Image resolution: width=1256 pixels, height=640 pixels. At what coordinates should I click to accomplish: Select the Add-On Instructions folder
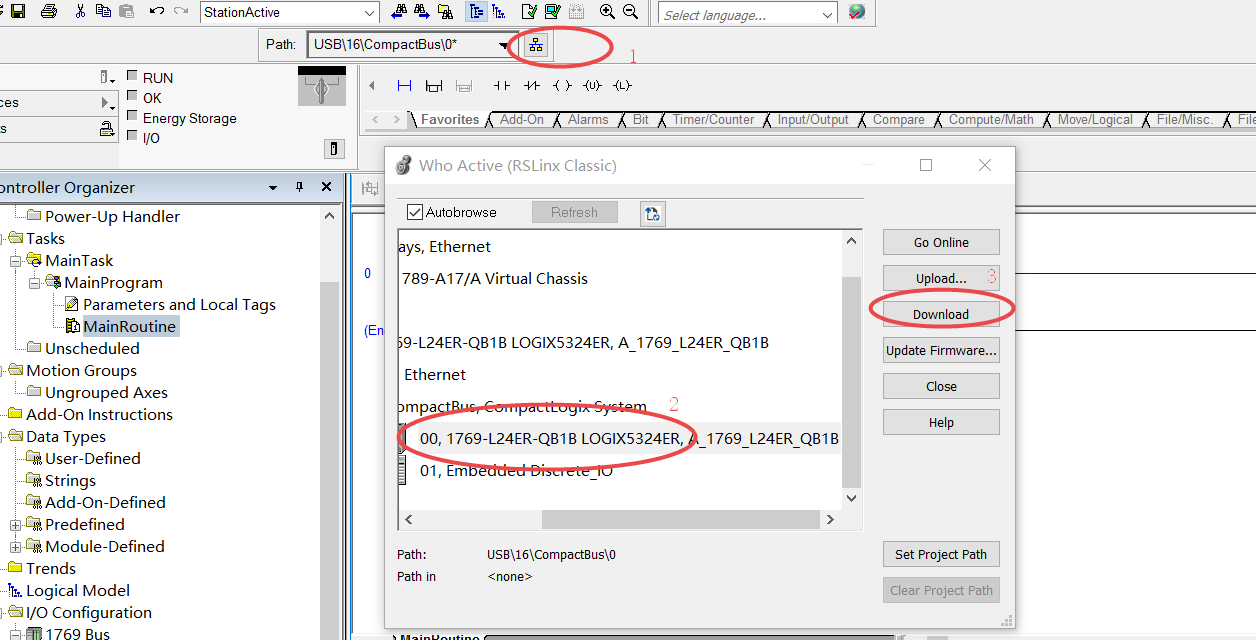point(99,414)
